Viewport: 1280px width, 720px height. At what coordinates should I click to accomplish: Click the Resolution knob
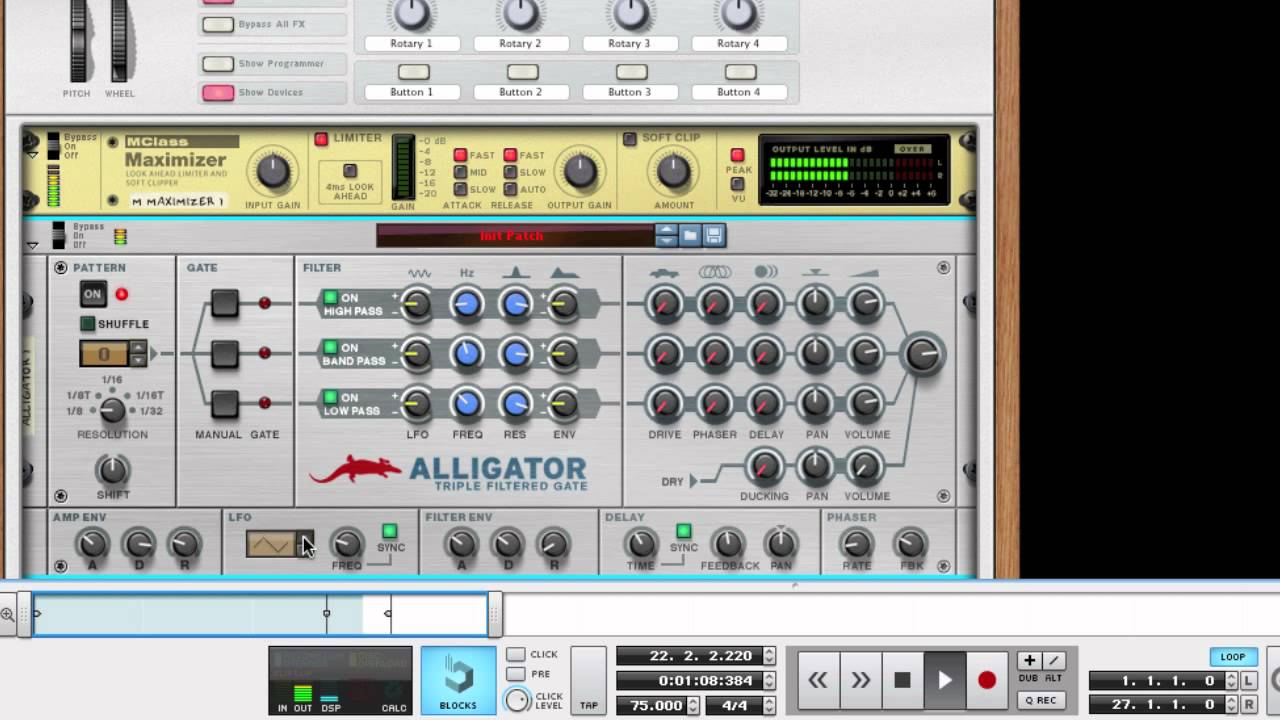[112, 409]
